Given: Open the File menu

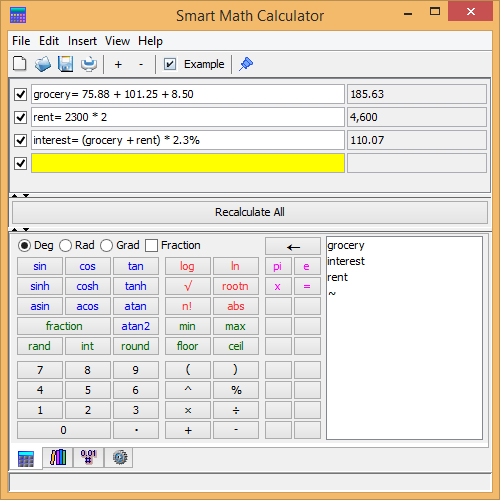Looking at the screenshot, I should (21, 41).
